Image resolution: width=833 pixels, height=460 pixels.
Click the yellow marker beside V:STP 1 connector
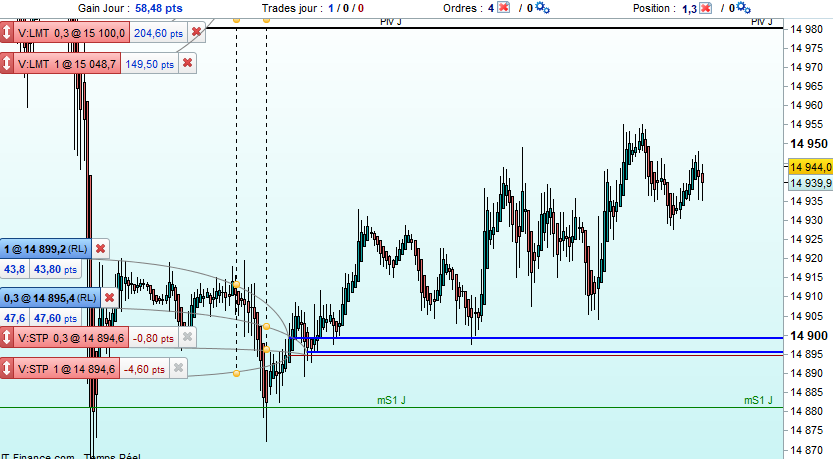236,373
